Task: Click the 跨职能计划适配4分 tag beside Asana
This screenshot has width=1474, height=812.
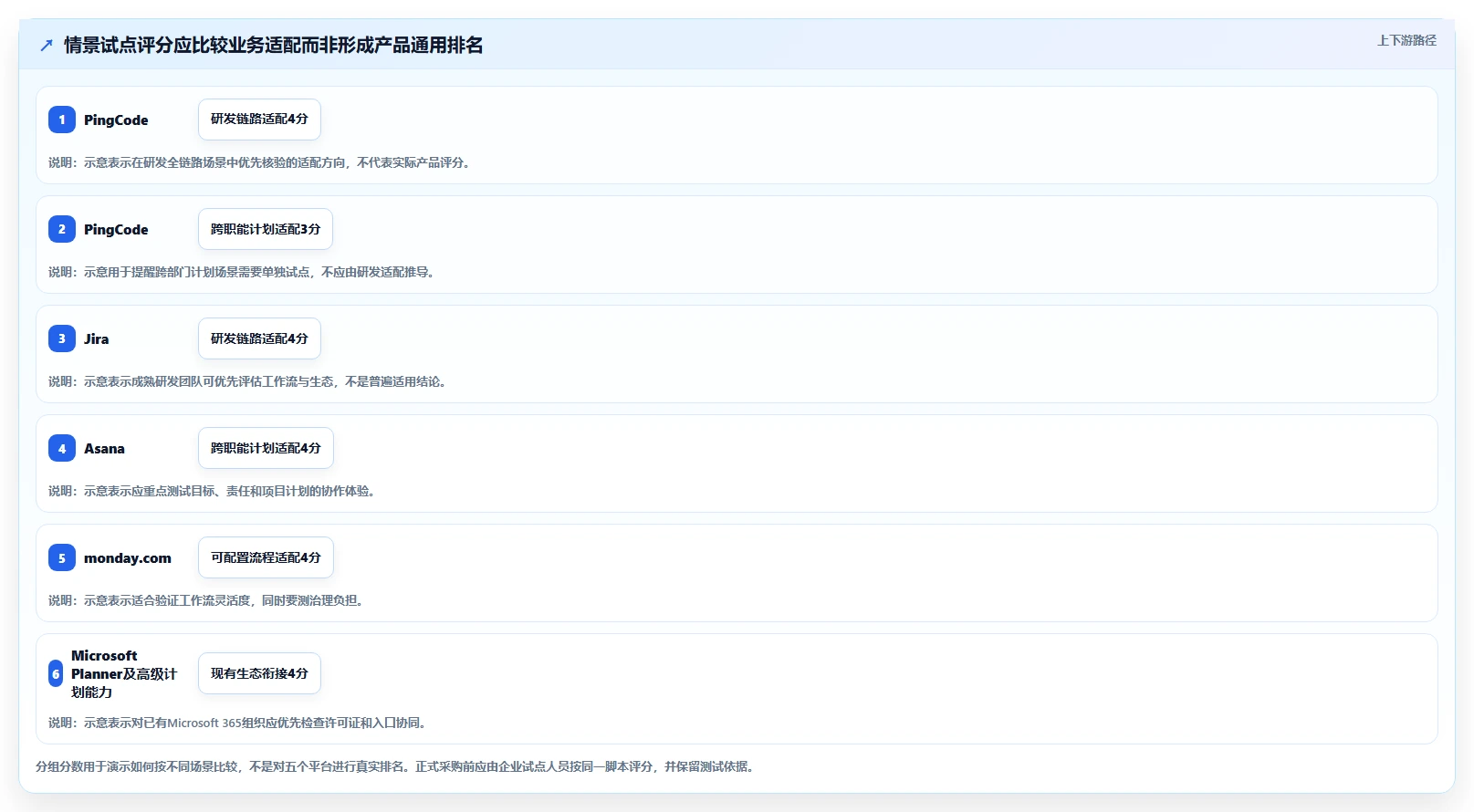Action: tap(266, 448)
